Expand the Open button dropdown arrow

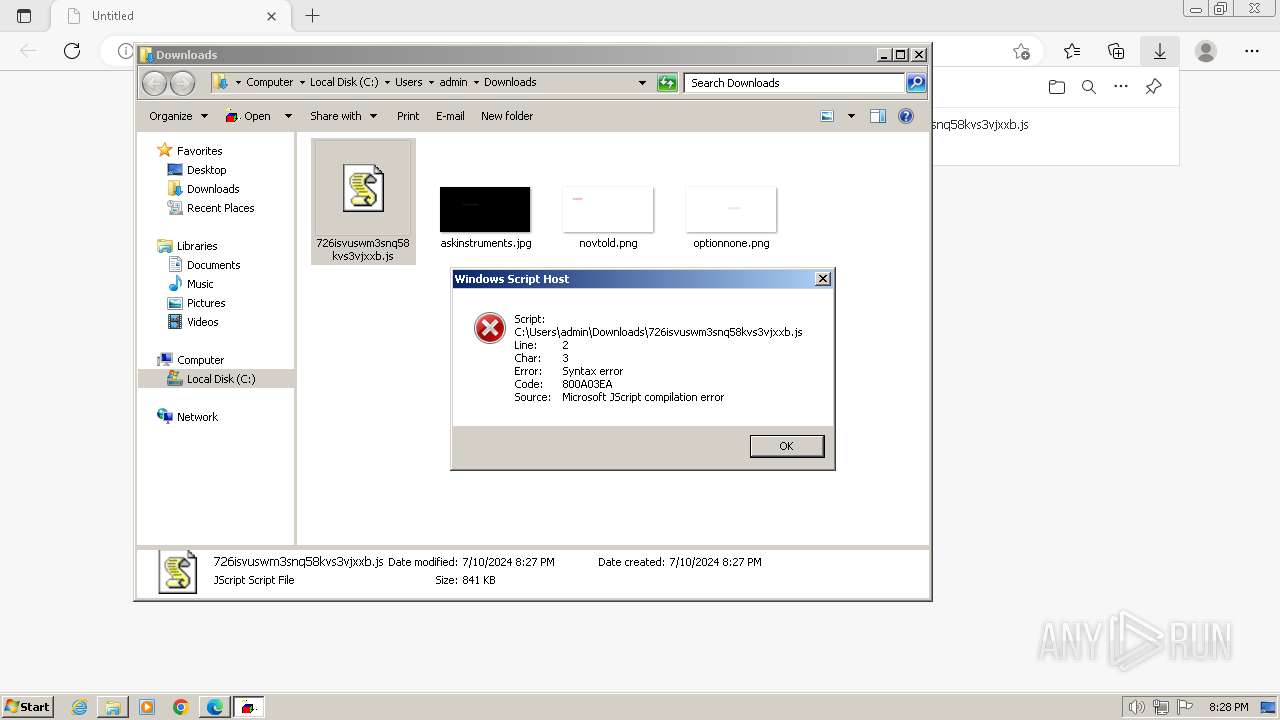(288, 116)
